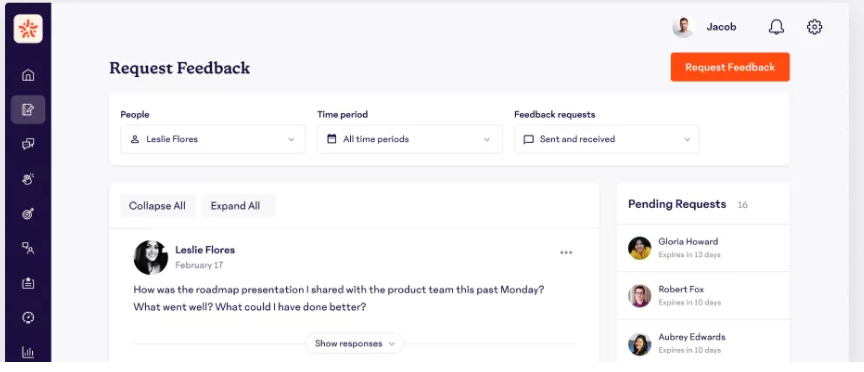Open the All time periods dropdown
The height and width of the screenshot is (372, 864).
point(409,139)
